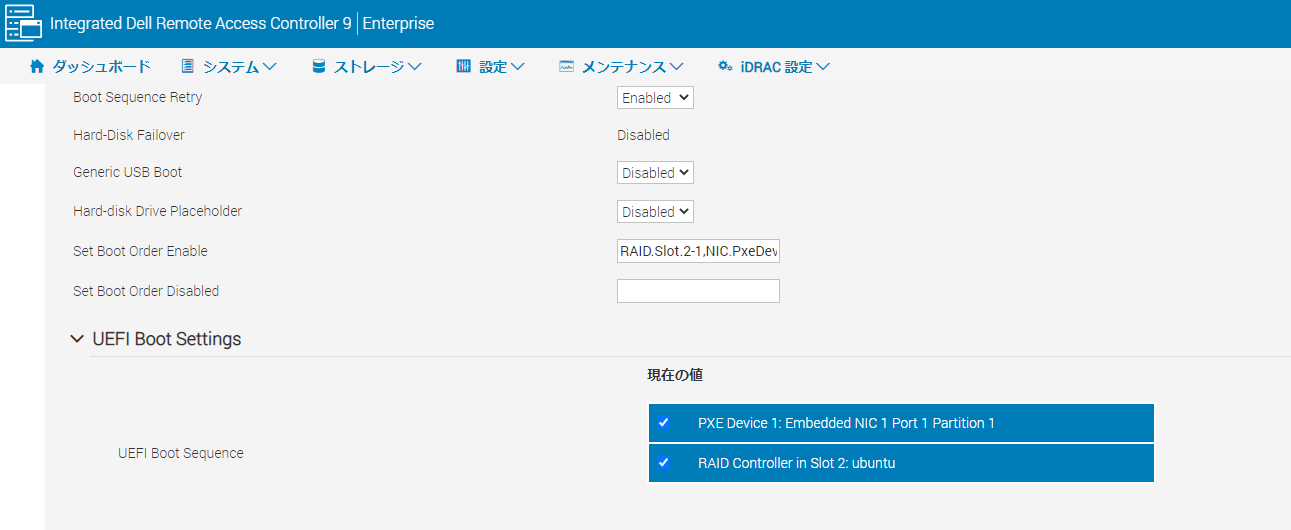The height and width of the screenshot is (530, 1291).
Task: Click the システム menu icon
Action: pyautogui.click(x=187, y=67)
